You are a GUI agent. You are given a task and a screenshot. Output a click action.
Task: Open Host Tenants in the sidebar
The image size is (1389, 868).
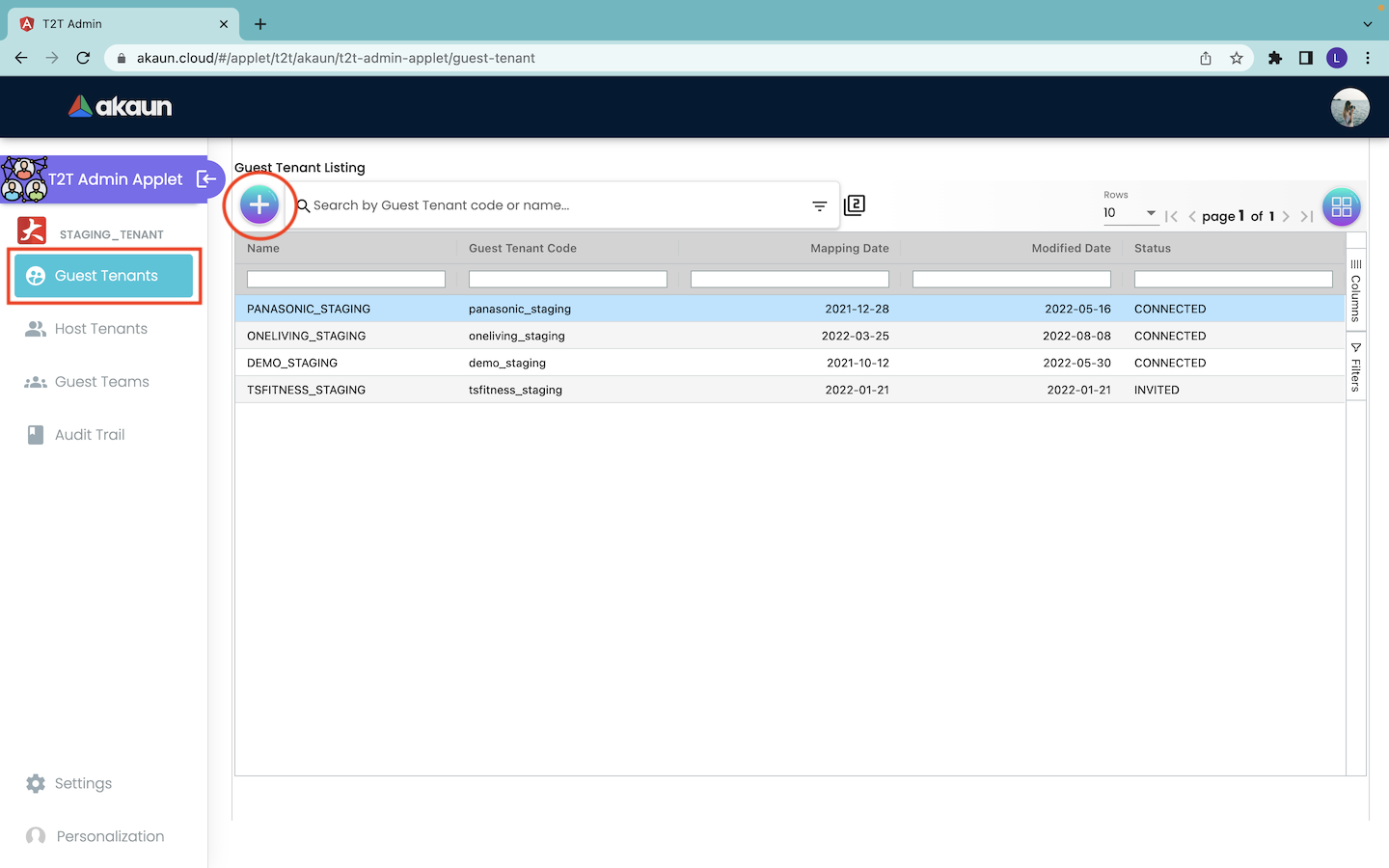pos(100,329)
